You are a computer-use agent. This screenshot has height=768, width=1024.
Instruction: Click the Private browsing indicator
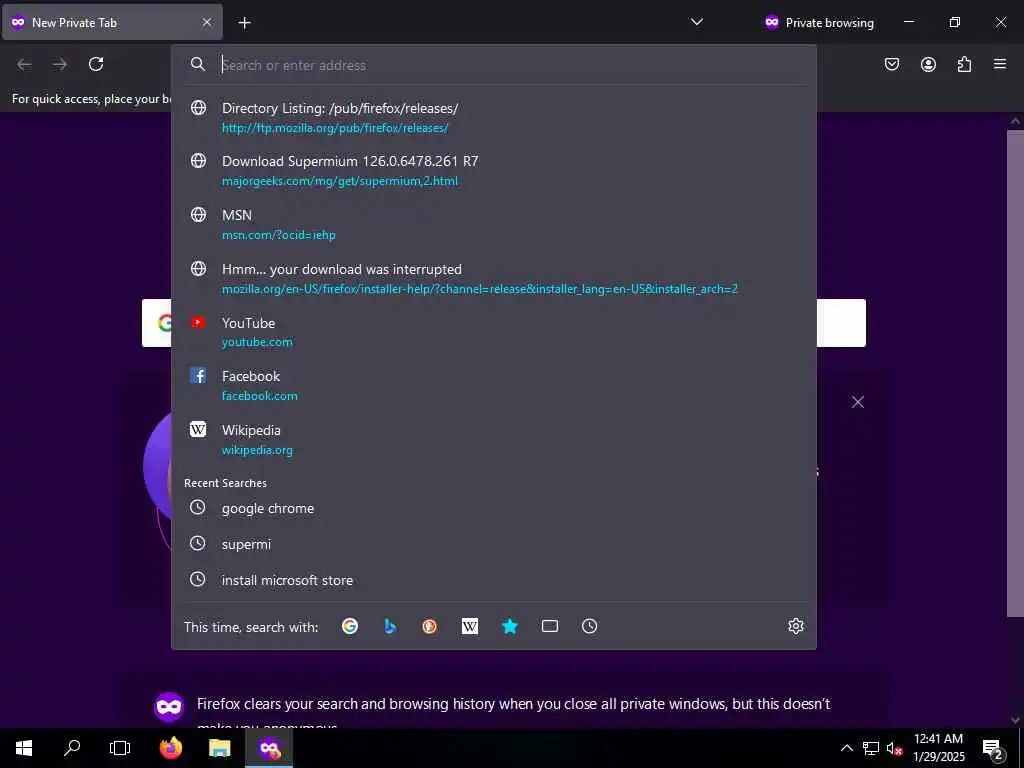click(x=818, y=22)
